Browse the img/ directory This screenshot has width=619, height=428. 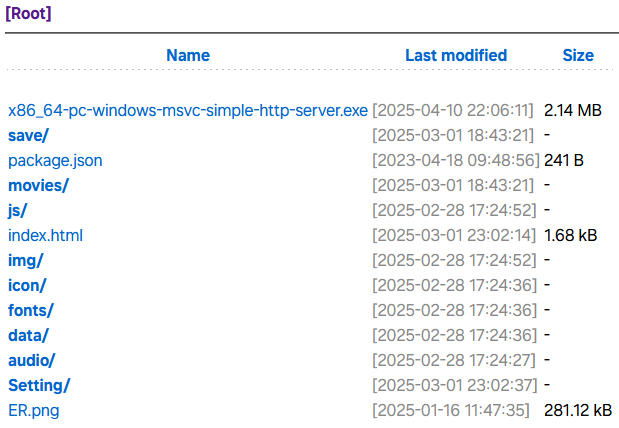tap(25, 260)
